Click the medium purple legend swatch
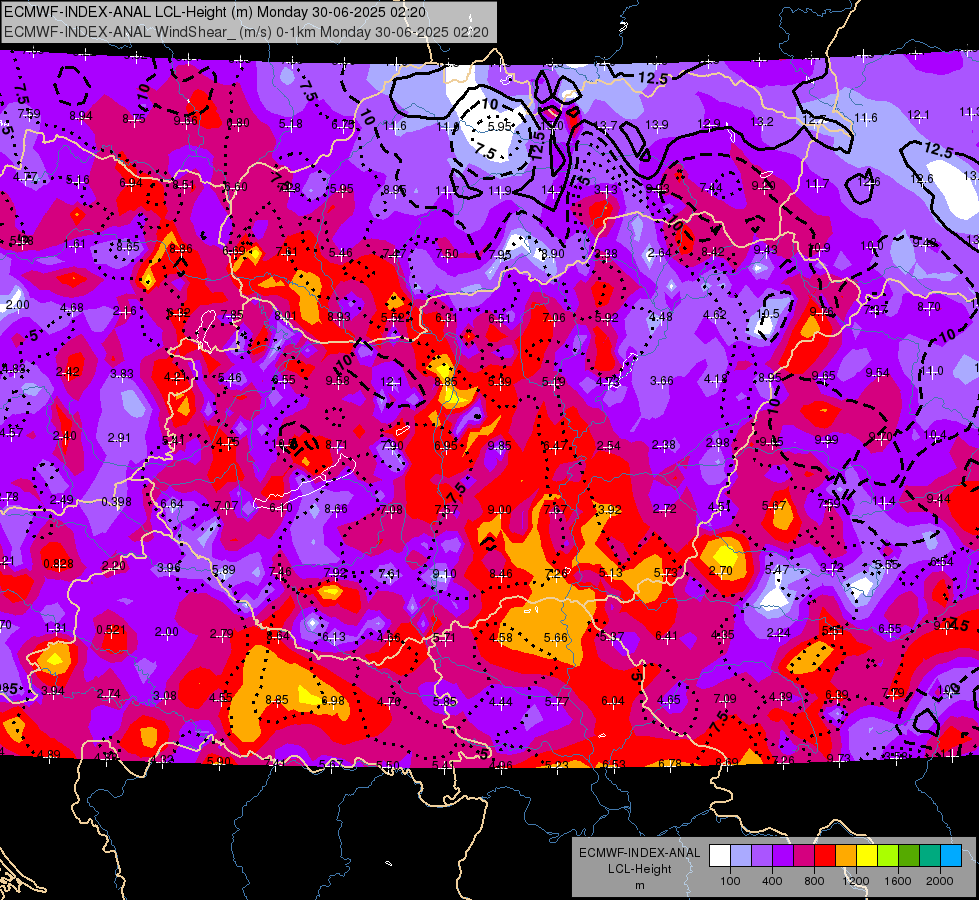Image resolution: width=979 pixels, height=900 pixels. click(x=762, y=856)
